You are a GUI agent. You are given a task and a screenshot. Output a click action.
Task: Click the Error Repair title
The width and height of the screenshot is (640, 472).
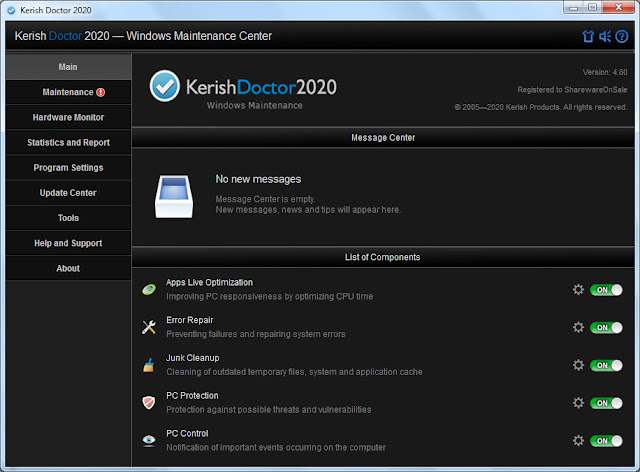[x=190, y=320]
